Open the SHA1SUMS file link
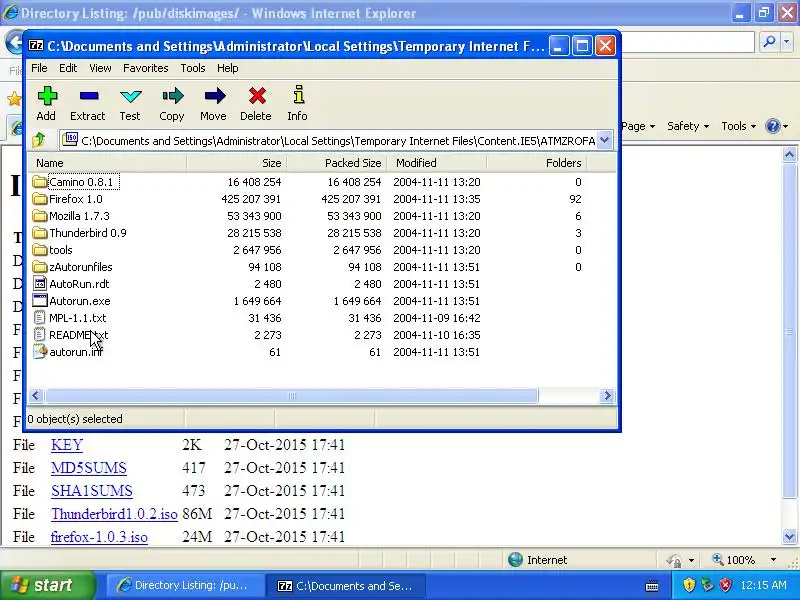Viewport: 800px width, 600px height. 92,491
